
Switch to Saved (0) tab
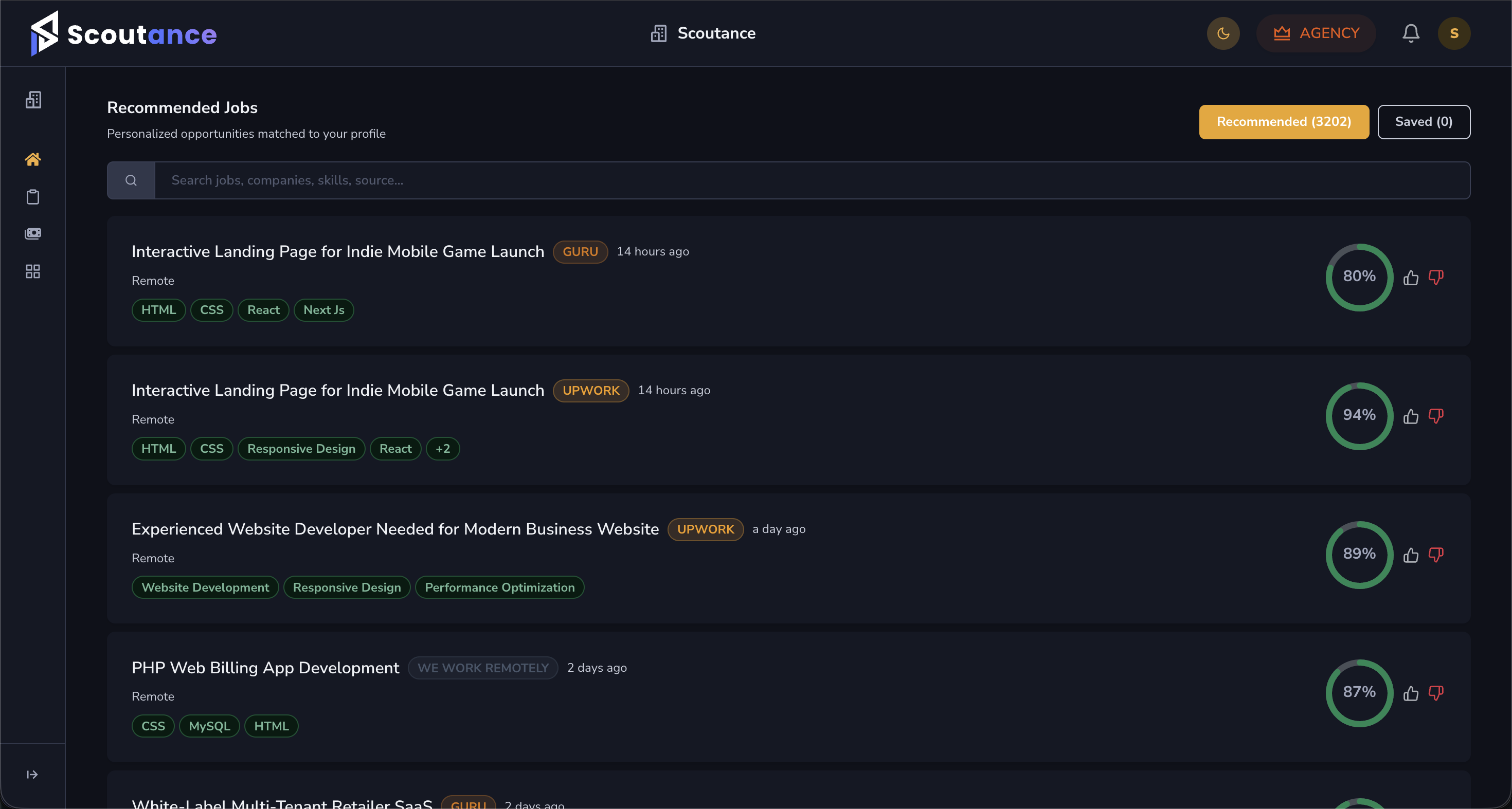tap(1424, 121)
